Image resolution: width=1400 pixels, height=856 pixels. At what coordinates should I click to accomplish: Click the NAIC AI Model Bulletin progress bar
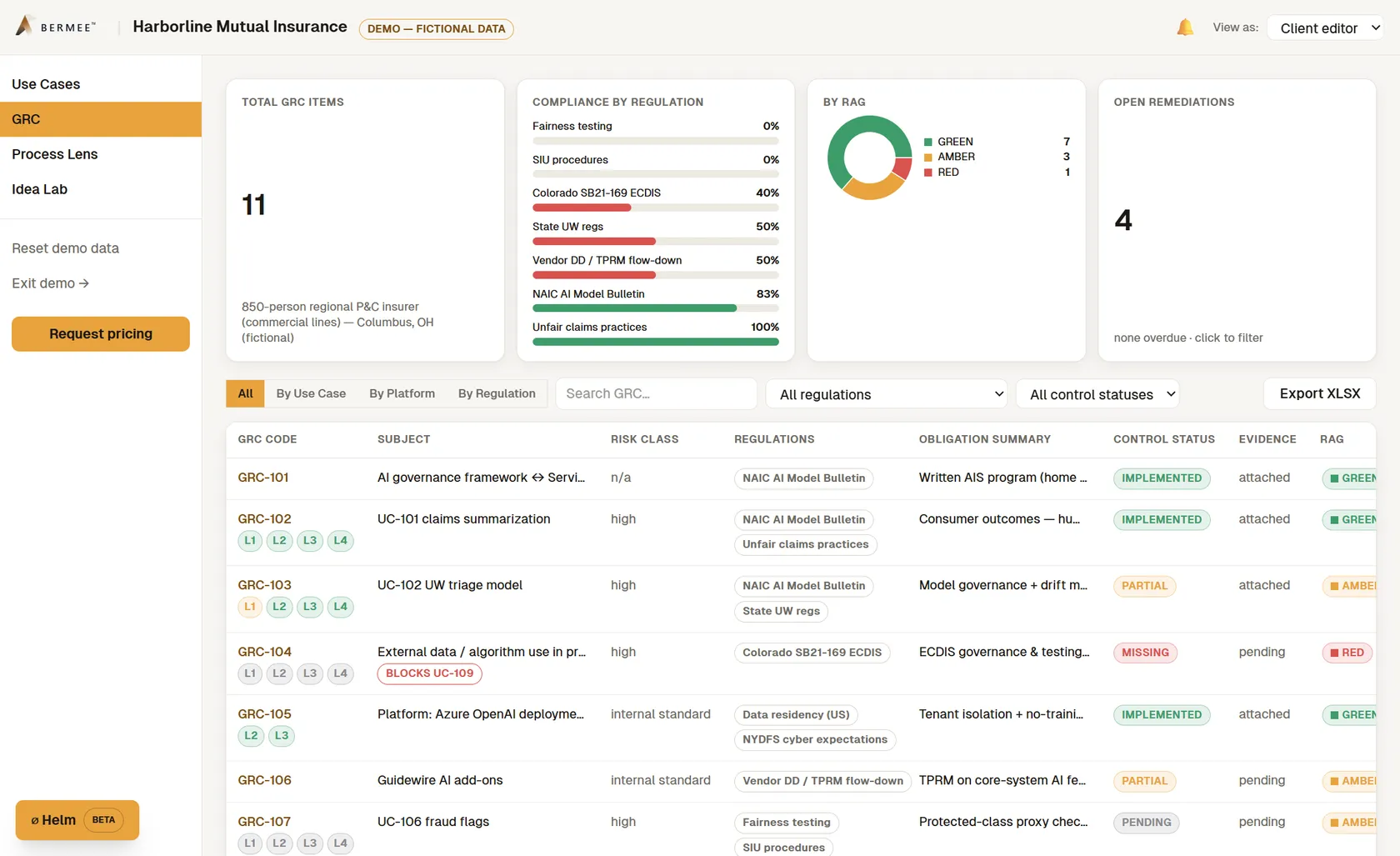656,308
